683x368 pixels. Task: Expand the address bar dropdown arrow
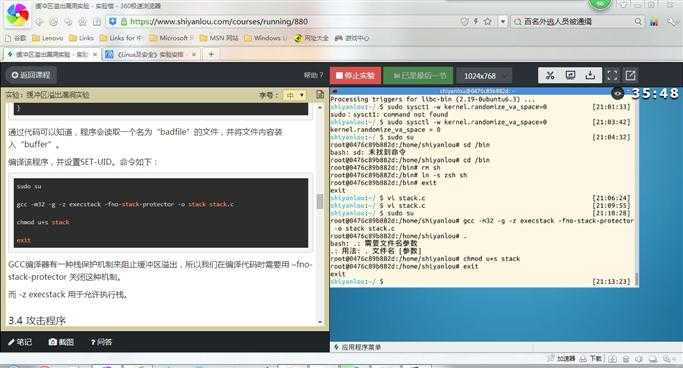click(x=503, y=21)
